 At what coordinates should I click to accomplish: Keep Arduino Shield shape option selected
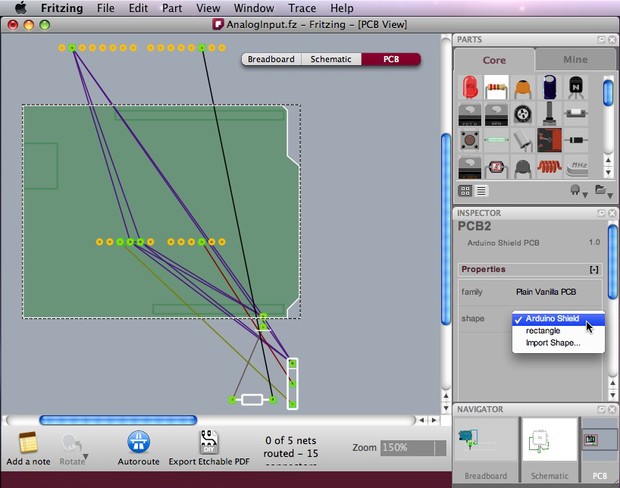pyautogui.click(x=558, y=319)
